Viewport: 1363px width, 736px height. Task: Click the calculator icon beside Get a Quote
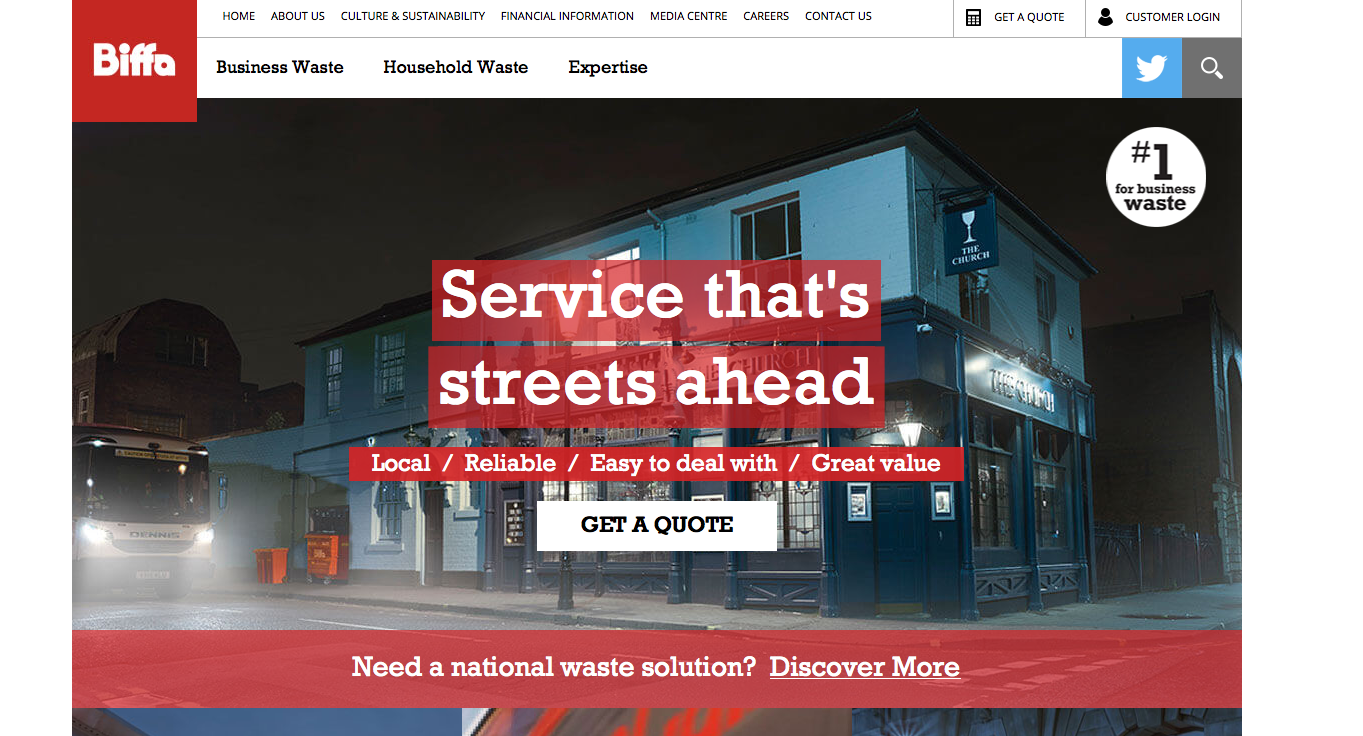pos(973,17)
